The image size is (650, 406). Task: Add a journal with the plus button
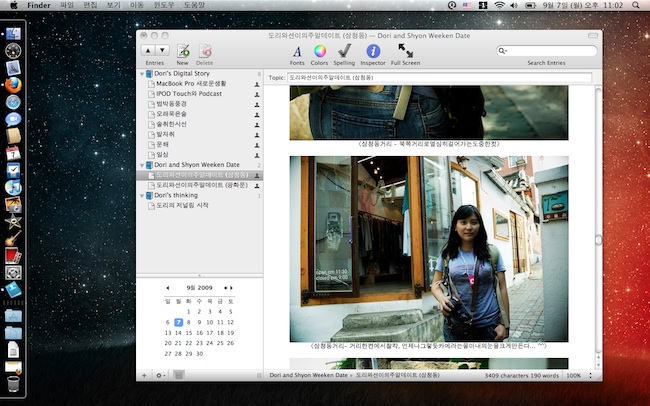pyautogui.click(x=144, y=375)
